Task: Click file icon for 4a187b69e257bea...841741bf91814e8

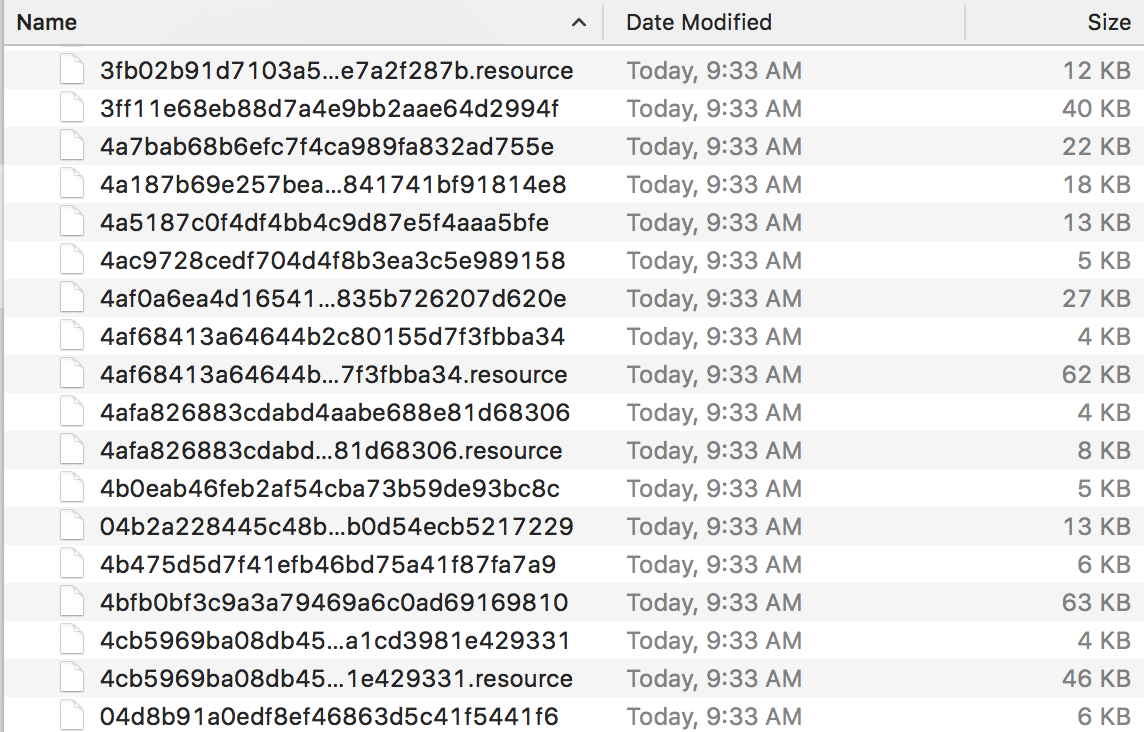Action: coord(72,184)
